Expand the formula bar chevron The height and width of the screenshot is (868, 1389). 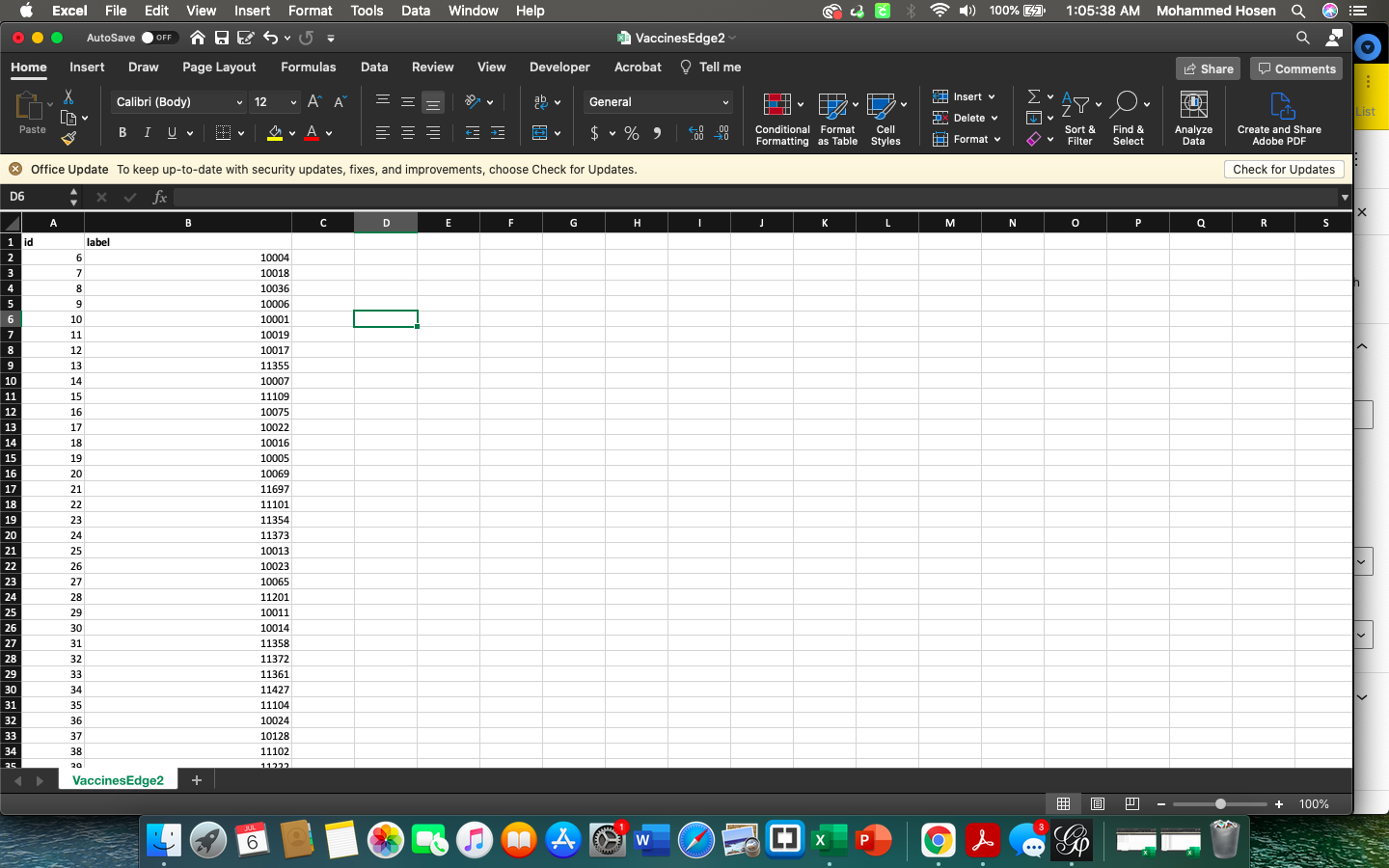coord(1344,197)
